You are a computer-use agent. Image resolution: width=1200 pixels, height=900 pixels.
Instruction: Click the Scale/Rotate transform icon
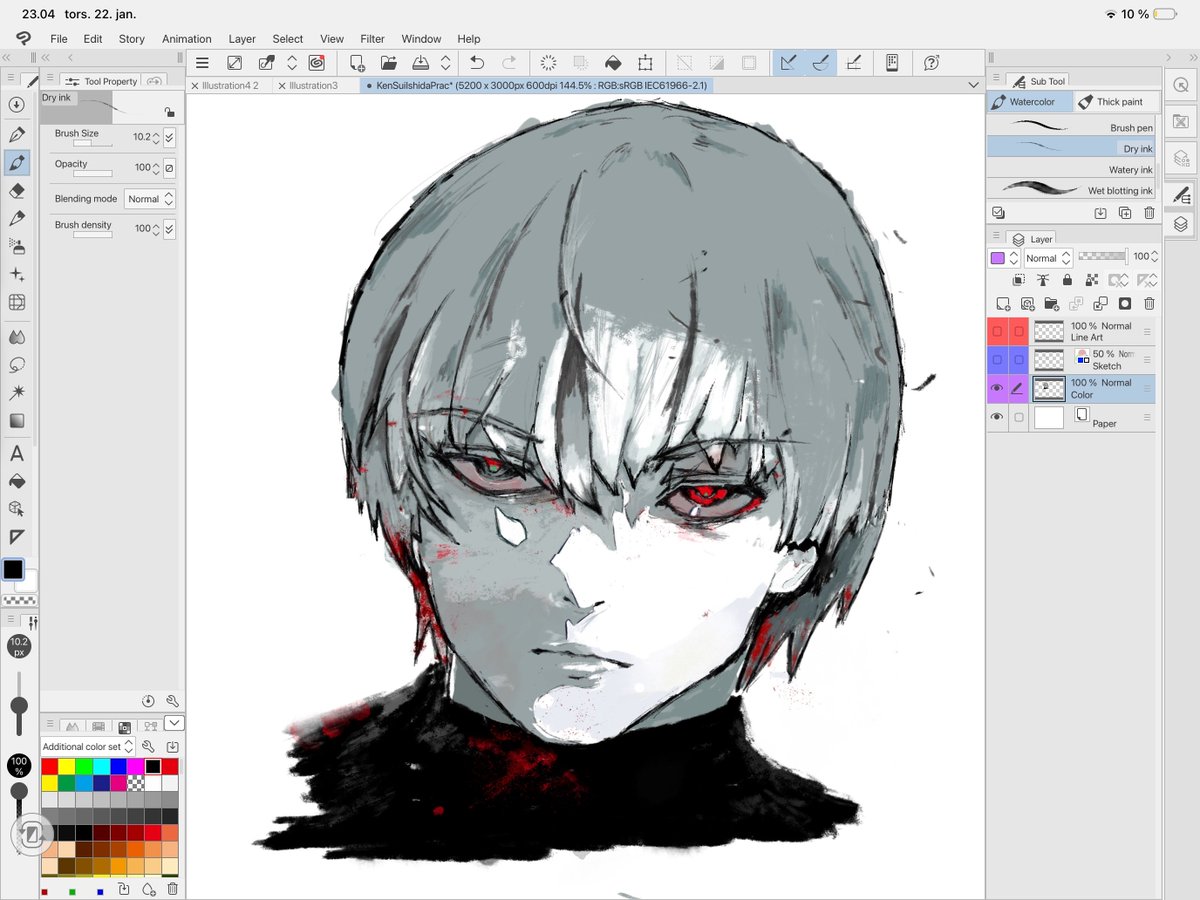coord(646,63)
